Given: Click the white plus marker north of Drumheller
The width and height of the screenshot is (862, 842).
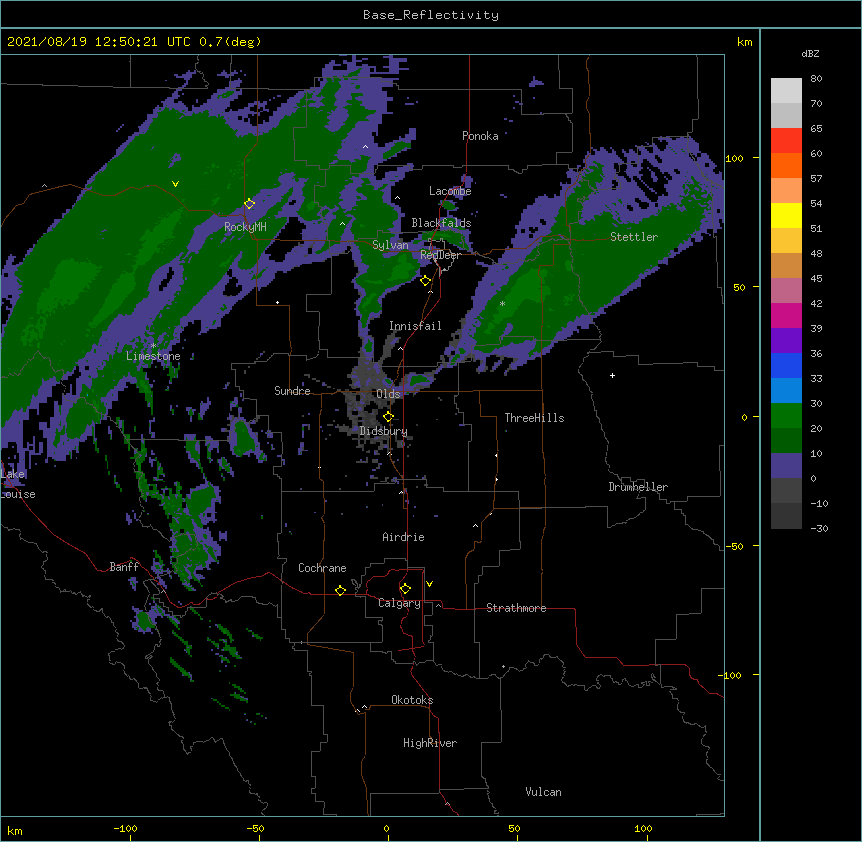Looking at the screenshot, I should click(x=612, y=375).
